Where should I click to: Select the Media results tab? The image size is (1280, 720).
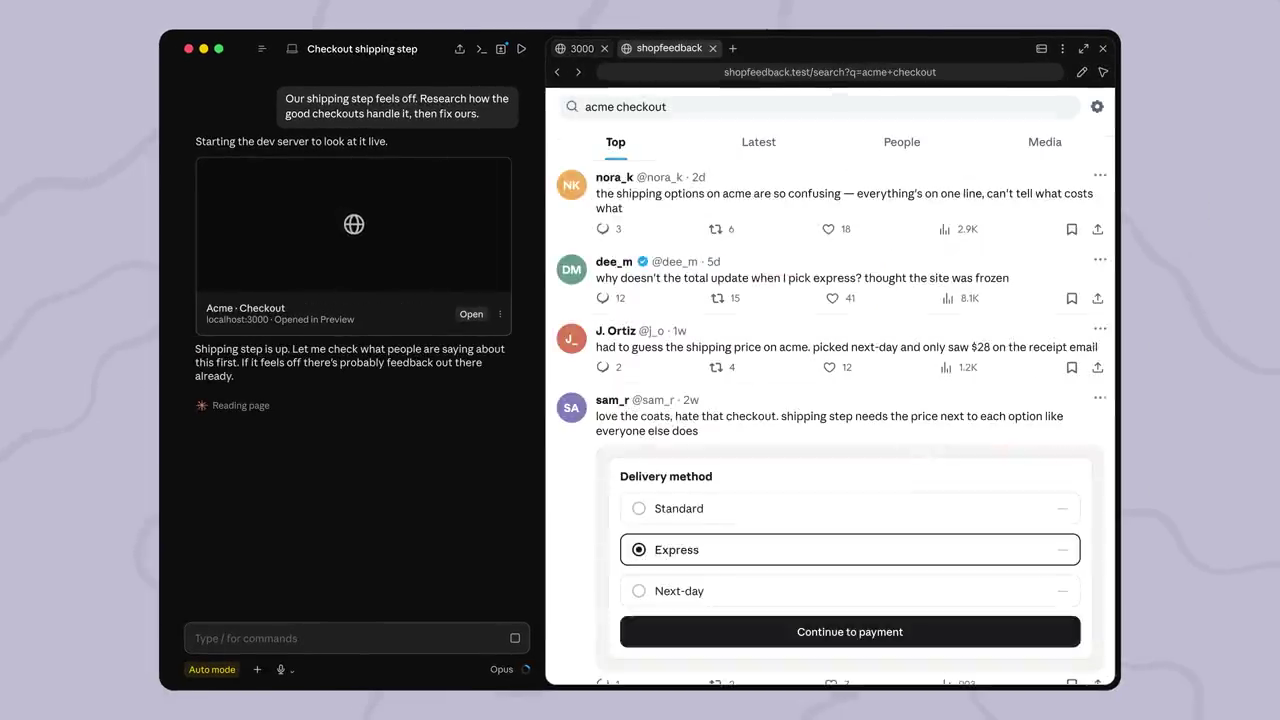click(1045, 142)
